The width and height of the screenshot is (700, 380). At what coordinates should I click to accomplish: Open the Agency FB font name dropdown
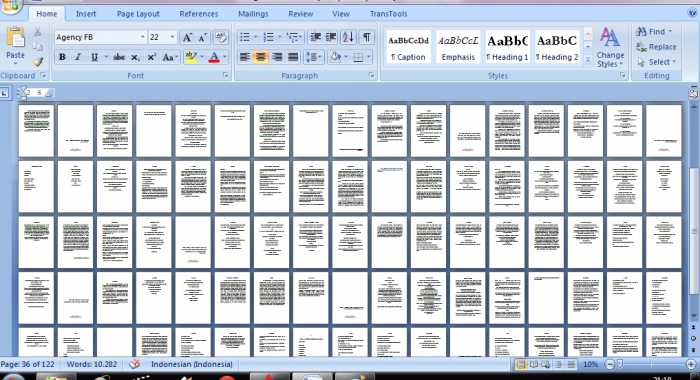pyautogui.click(x=142, y=38)
